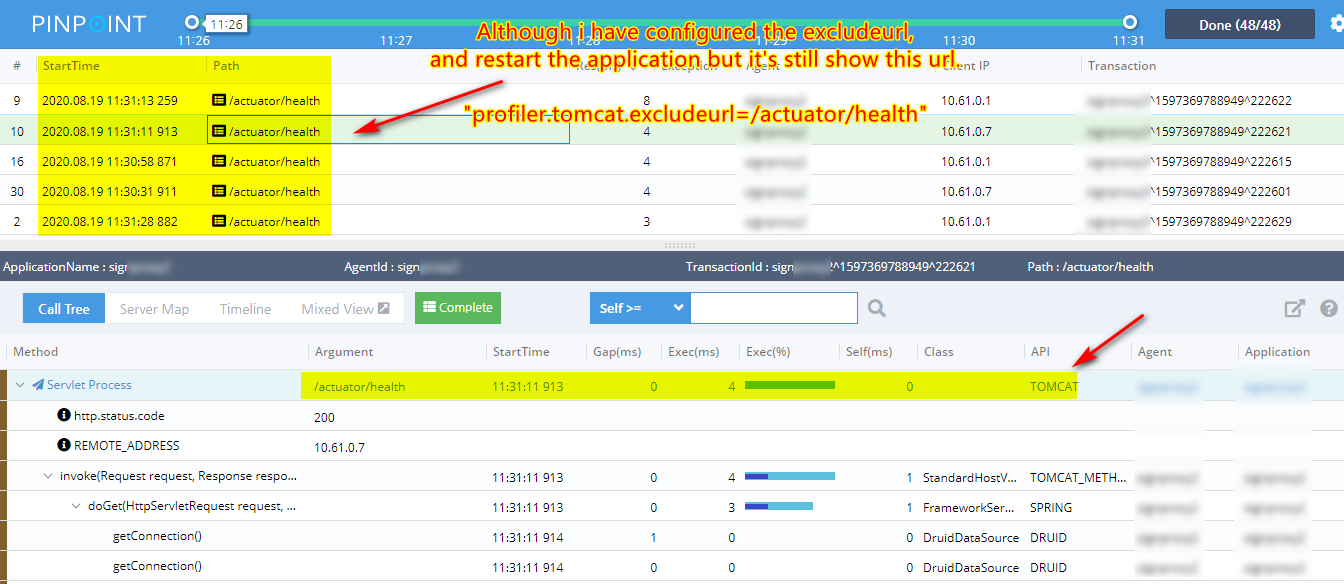Click info icon beside REMOTE_ADDRESS

[x=64, y=445]
